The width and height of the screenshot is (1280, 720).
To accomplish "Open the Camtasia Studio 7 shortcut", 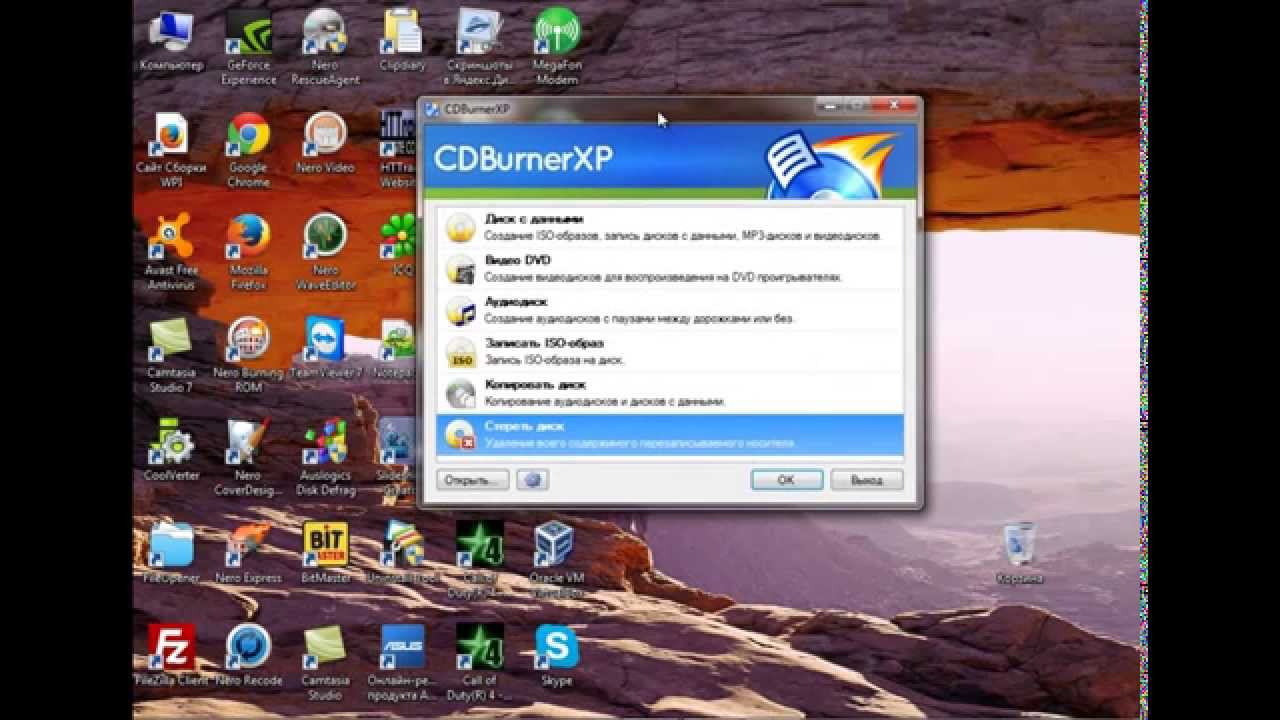I will tap(171, 355).
